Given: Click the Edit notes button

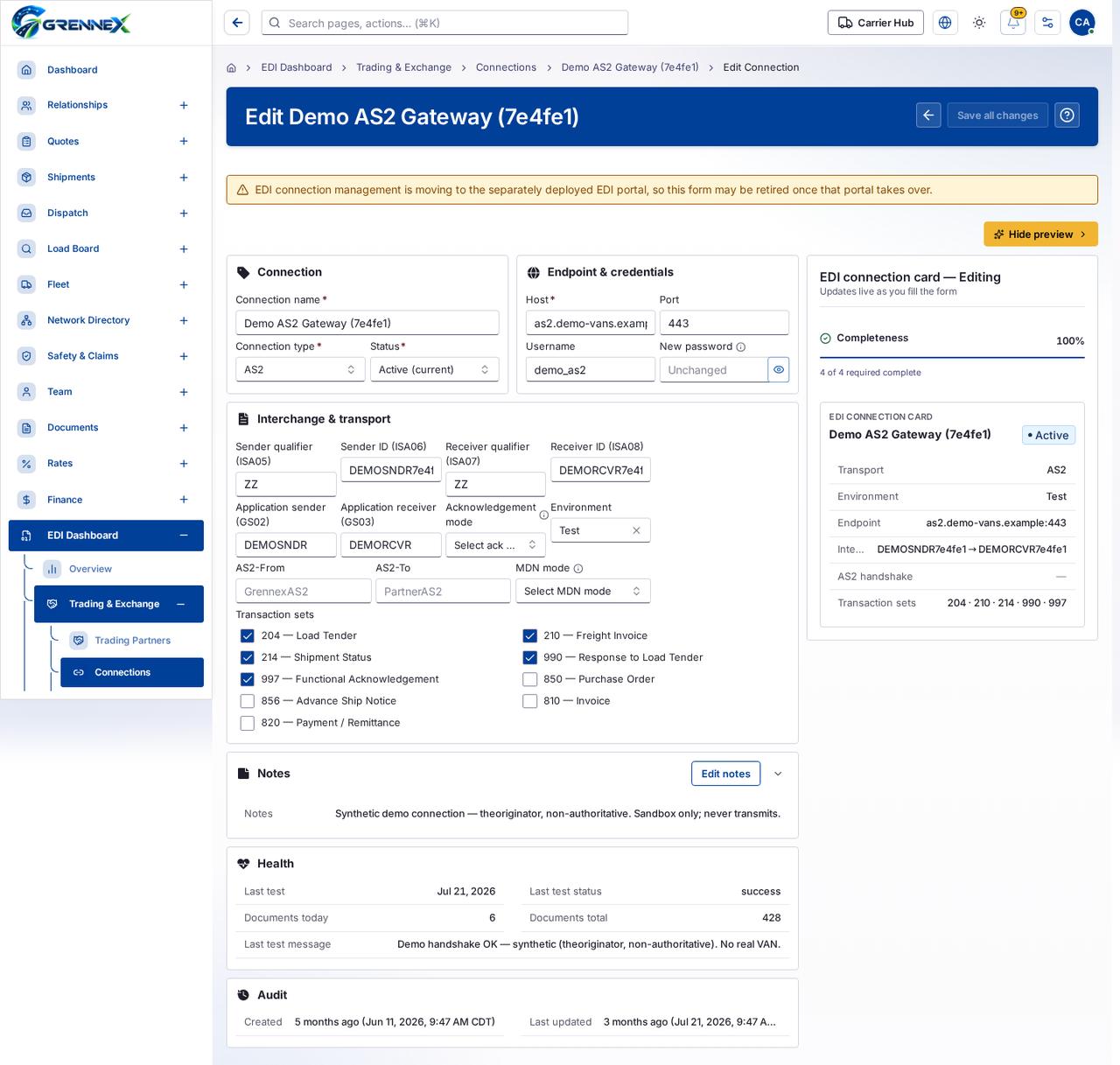Looking at the screenshot, I should click(x=725, y=774).
